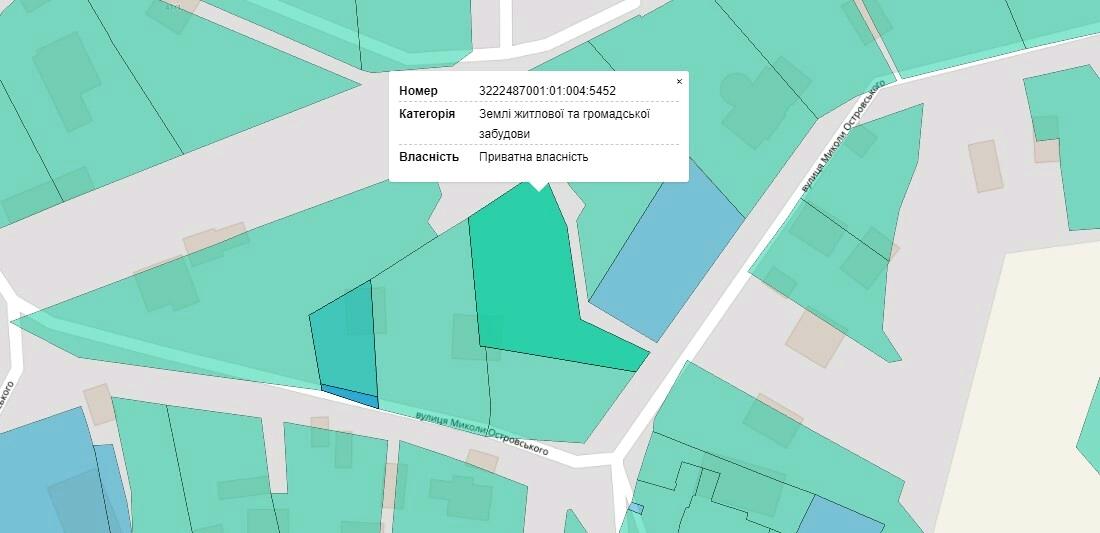Click cadastral number 3222487001:01:004:5452
Screen dimensions: 1100x533
pos(547,91)
